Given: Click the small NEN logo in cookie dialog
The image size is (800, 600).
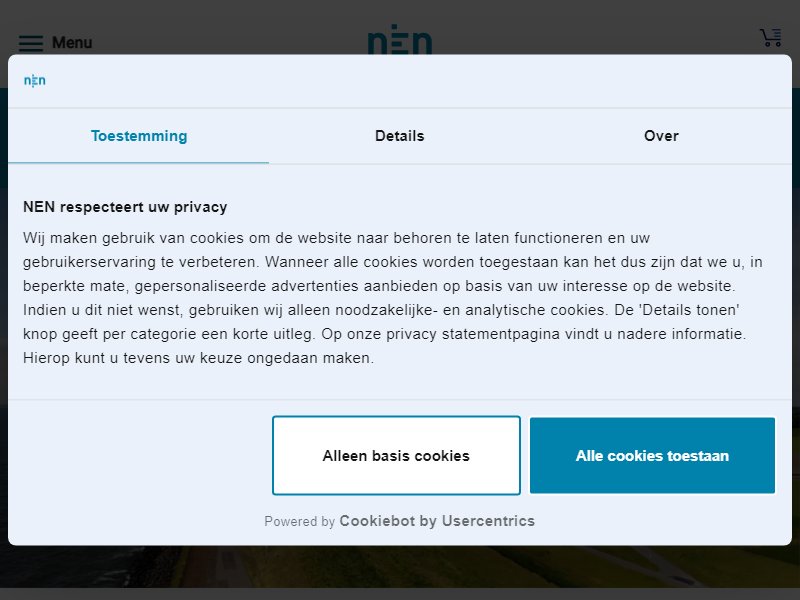Looking at the screenshot, I should 35,81.
